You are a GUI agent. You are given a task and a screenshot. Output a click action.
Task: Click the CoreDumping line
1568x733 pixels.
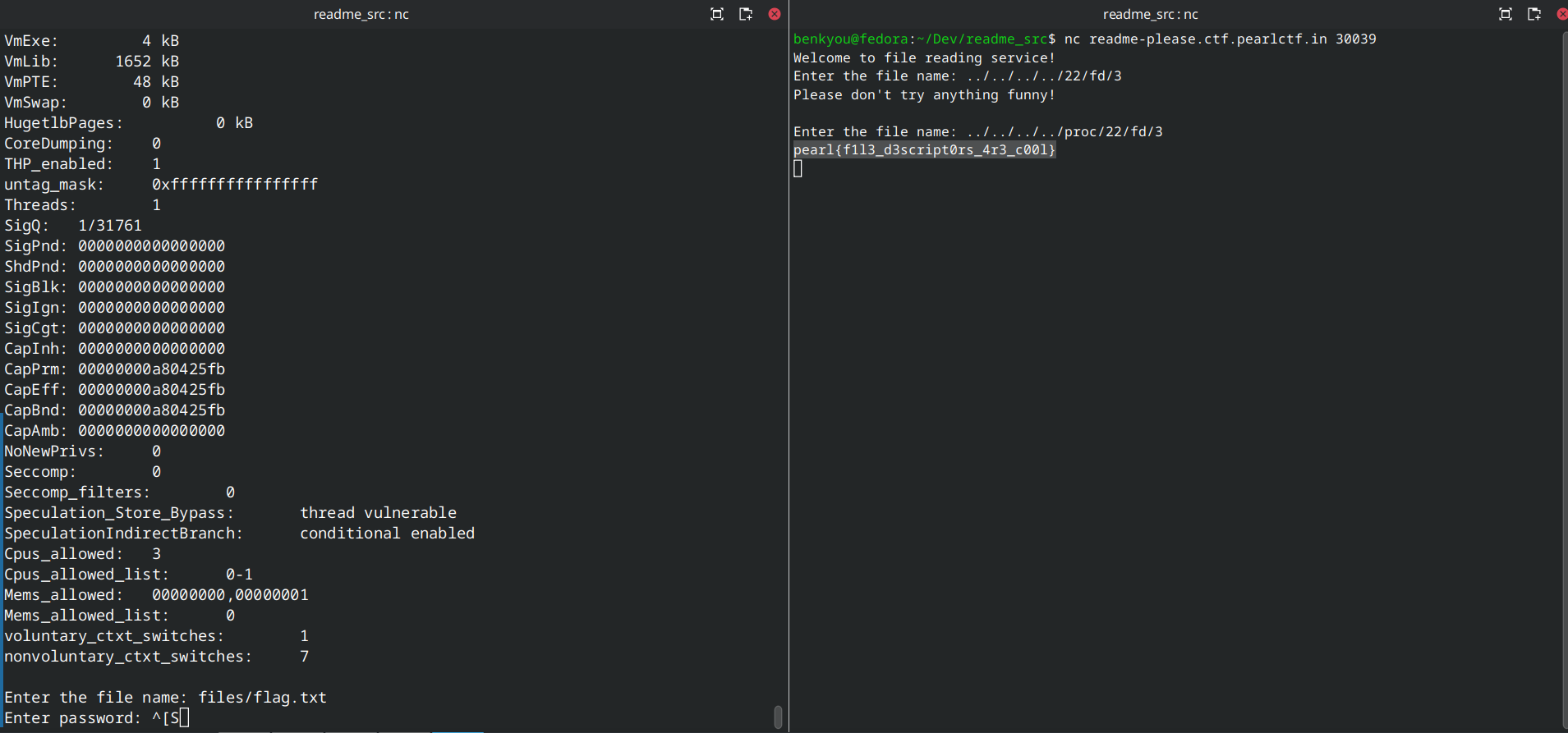coord(82,144)
